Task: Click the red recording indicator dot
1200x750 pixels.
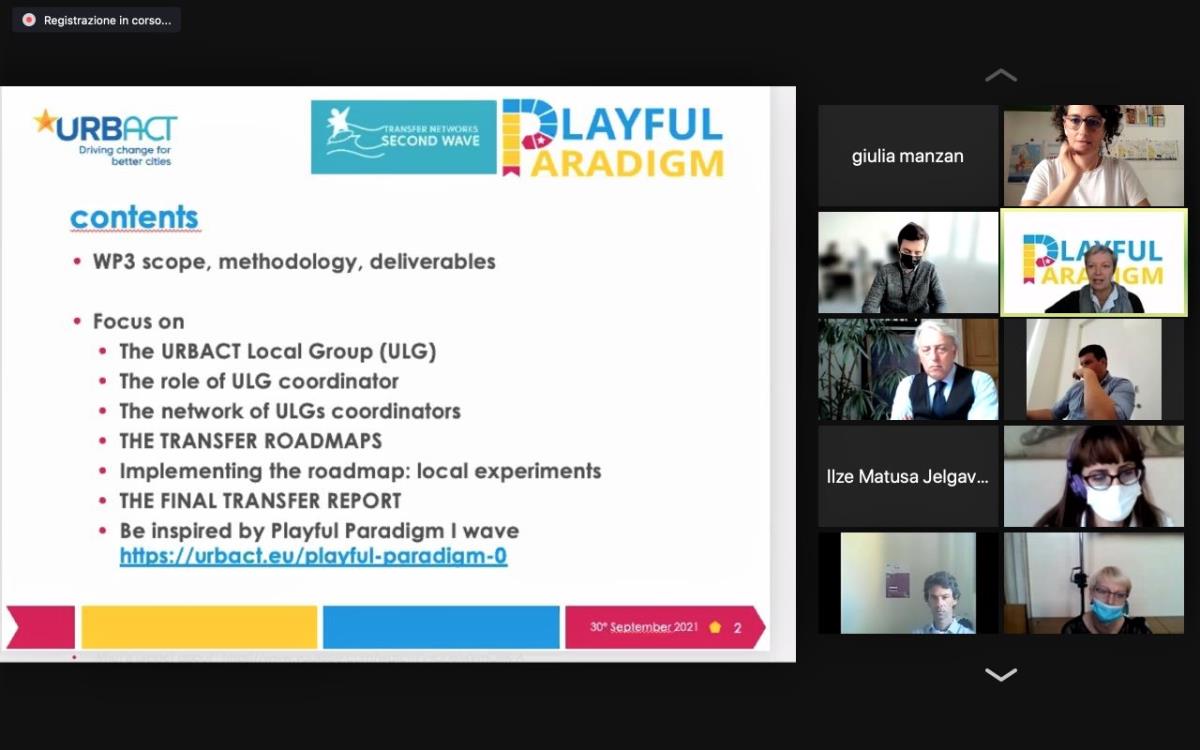Action: click(29, 20)
